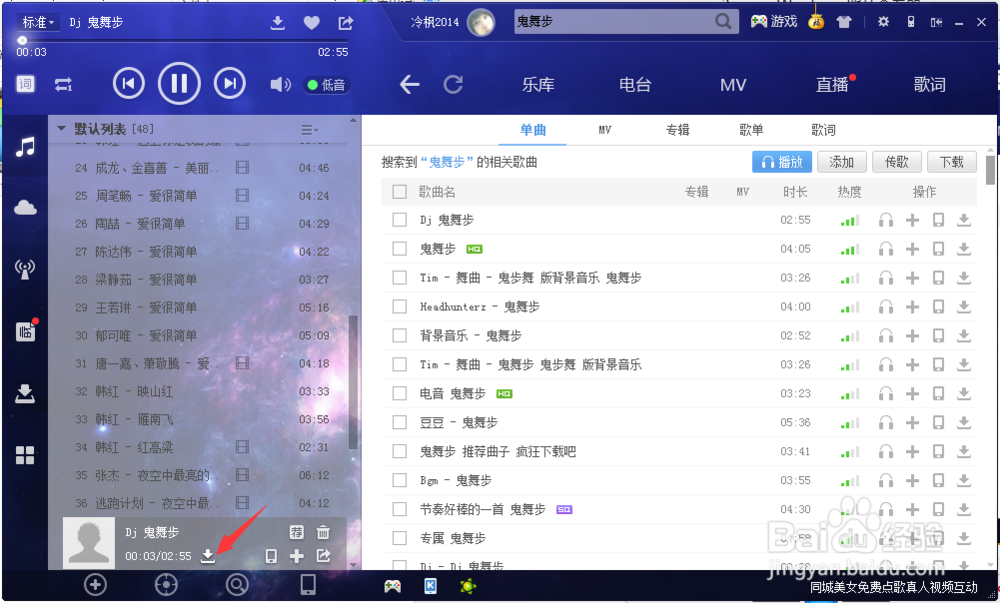The image size is (1000, 603).
Task: Open the playlist menu dropdown icon
Action: click(310, 129)
